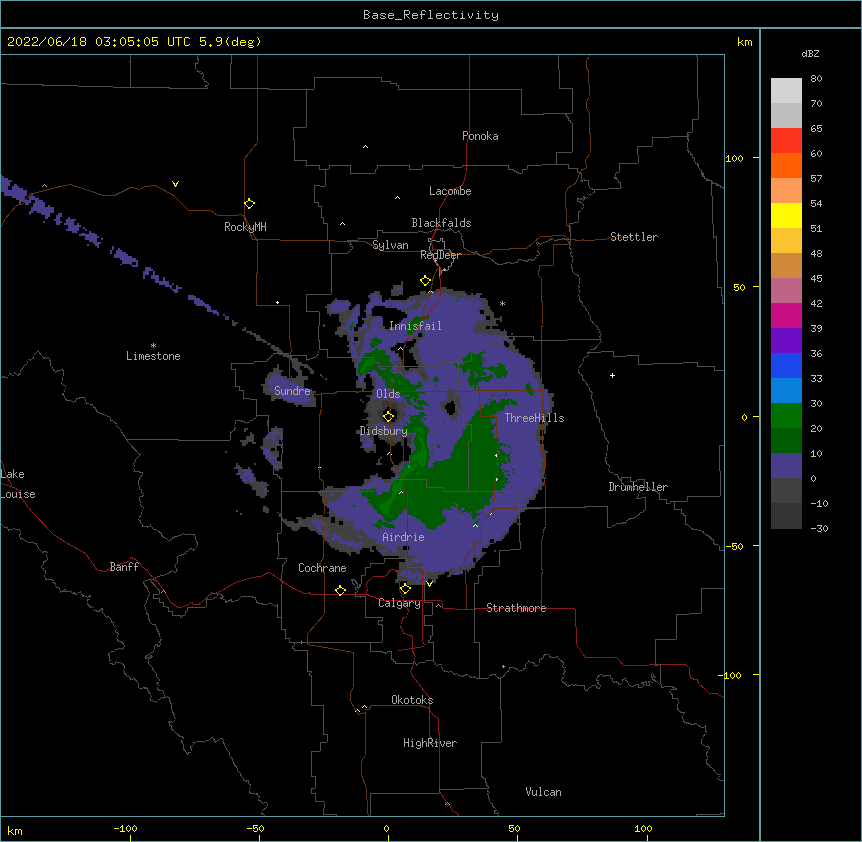
Task: Click the white plus marker northwest of Drumheller
Action: pos(612,375)
